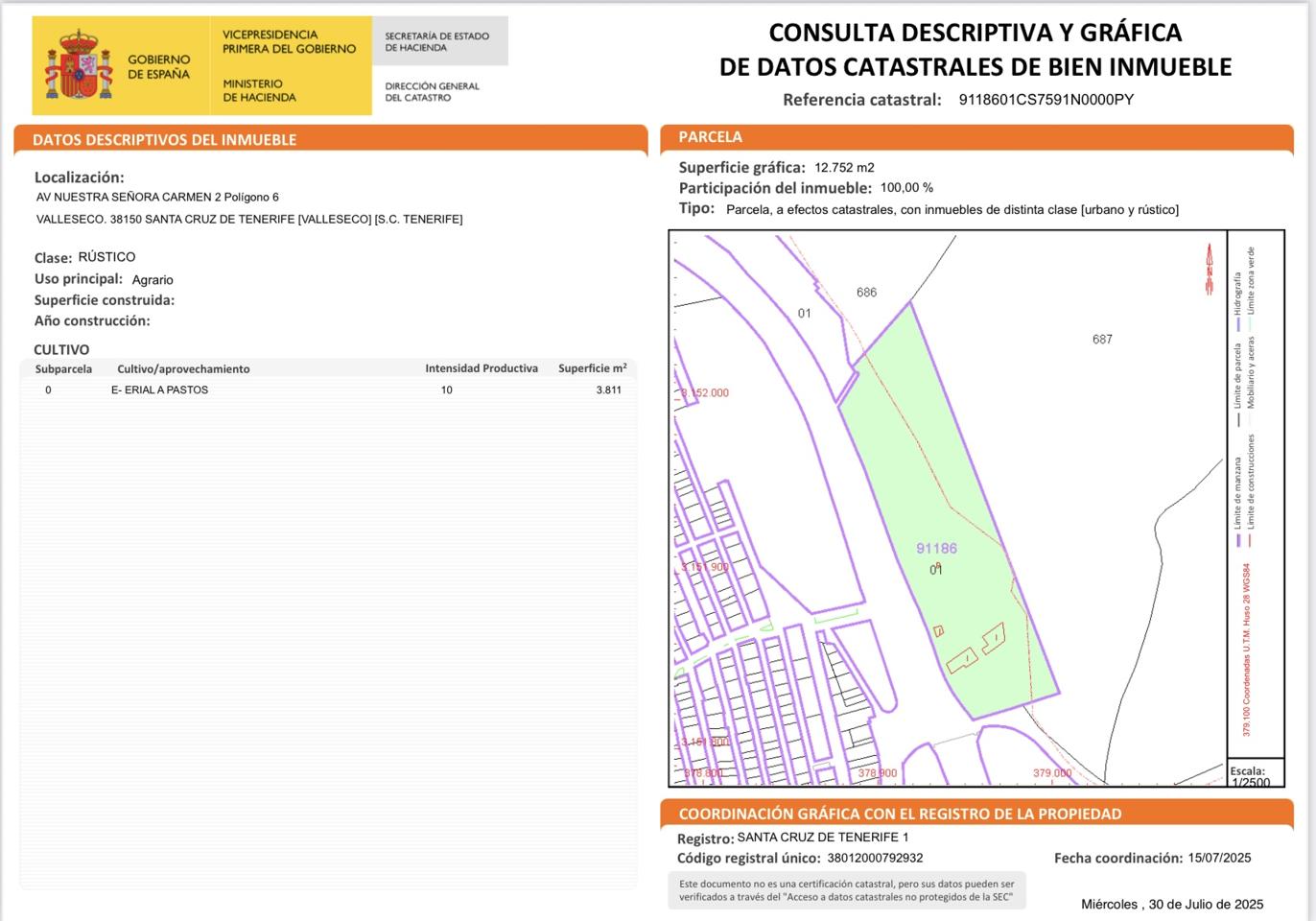
Task: Select the smallest building outline in the green parcel
Action: pos(938,630)
